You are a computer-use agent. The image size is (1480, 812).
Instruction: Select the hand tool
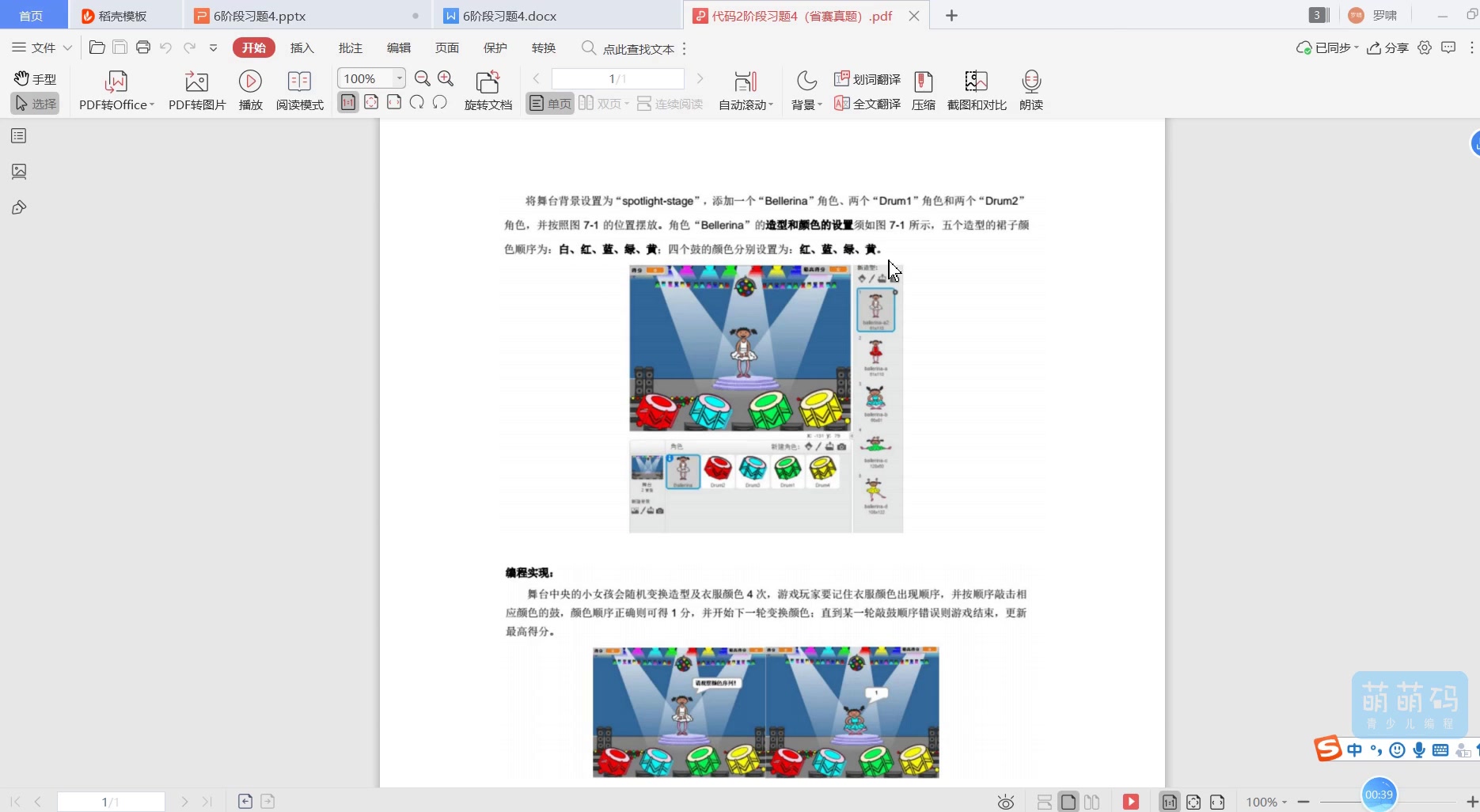[35, 78]
